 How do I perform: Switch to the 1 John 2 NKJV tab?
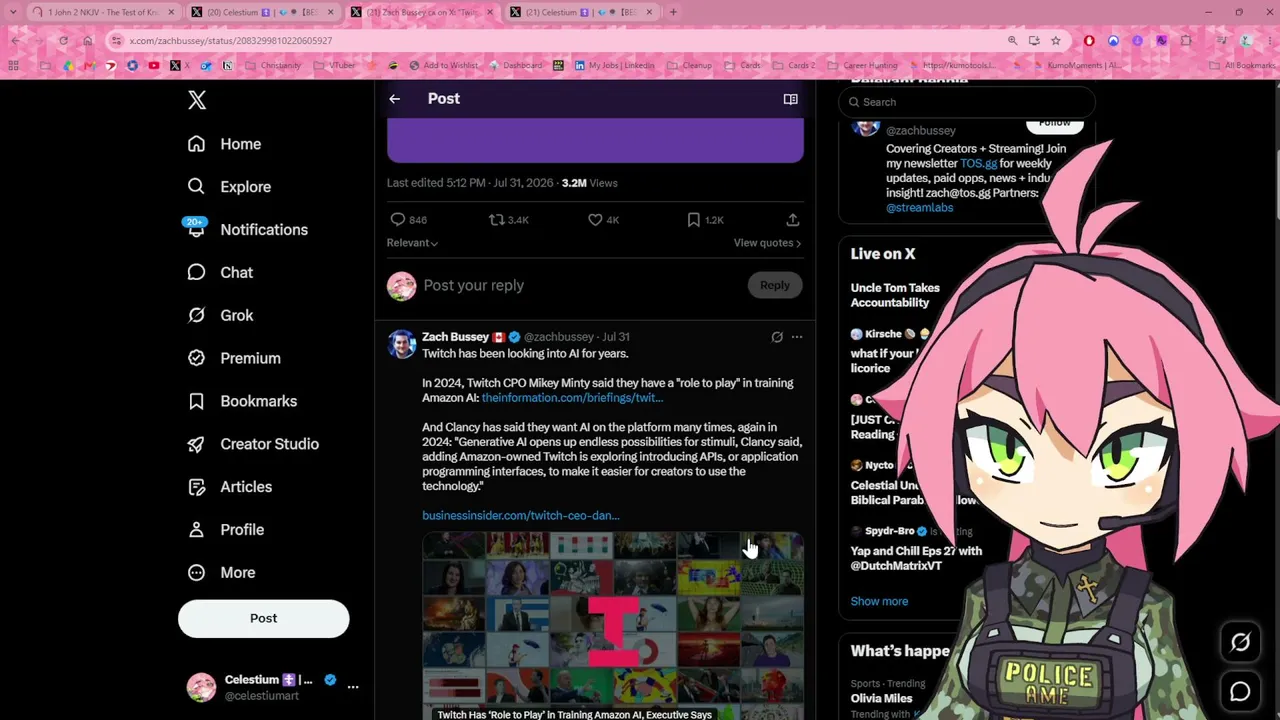[x=103, y=12]
